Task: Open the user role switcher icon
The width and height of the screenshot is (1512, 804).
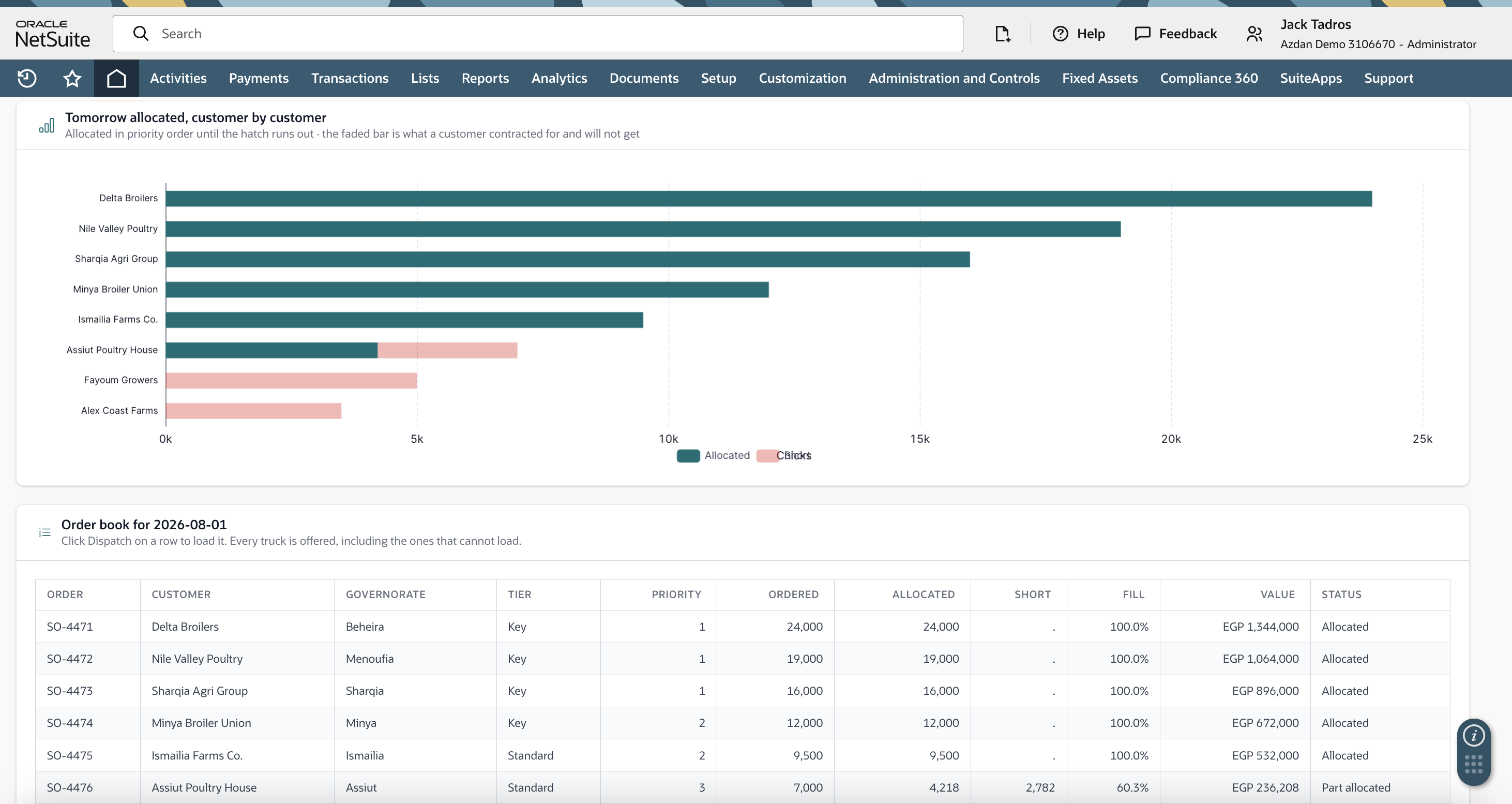Action: 1254,34
